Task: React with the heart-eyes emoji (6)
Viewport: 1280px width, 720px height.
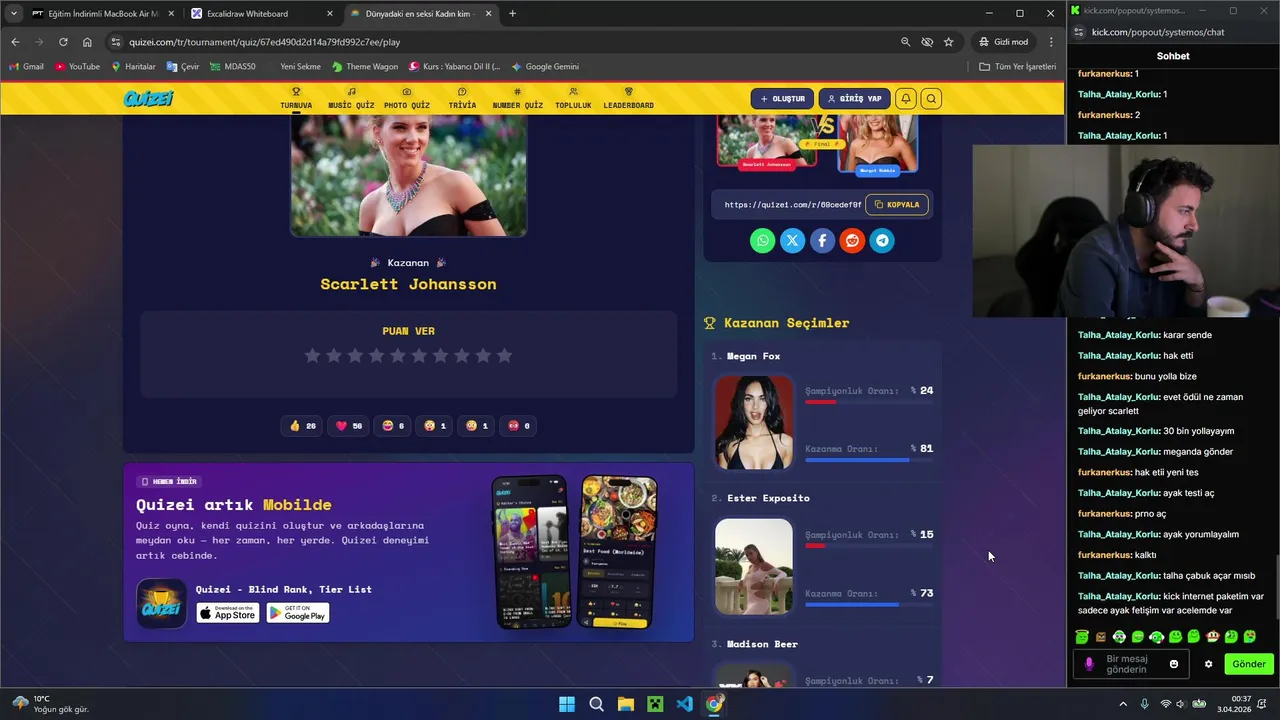Action: (x=394, y=426)
